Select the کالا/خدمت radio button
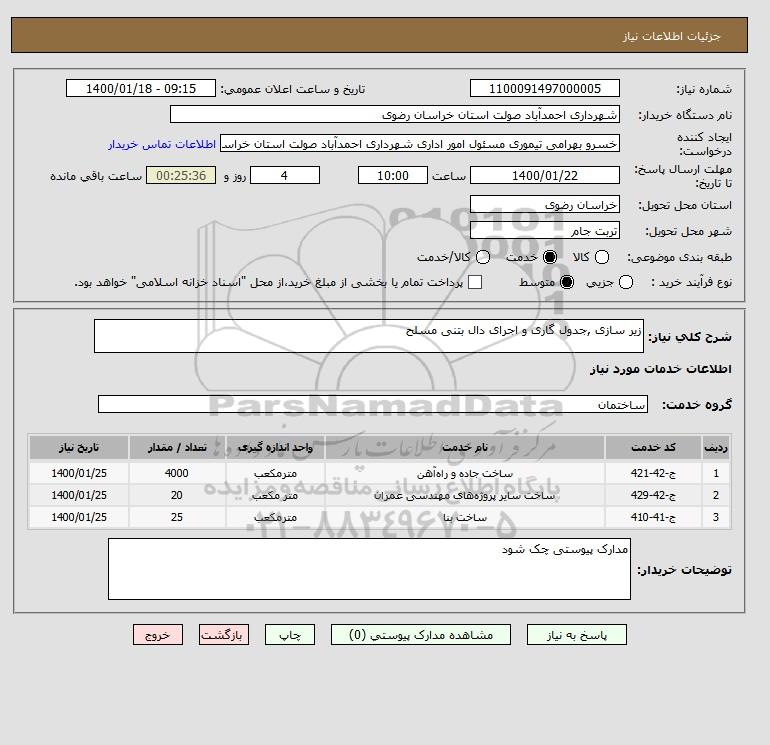 point(483,257)
